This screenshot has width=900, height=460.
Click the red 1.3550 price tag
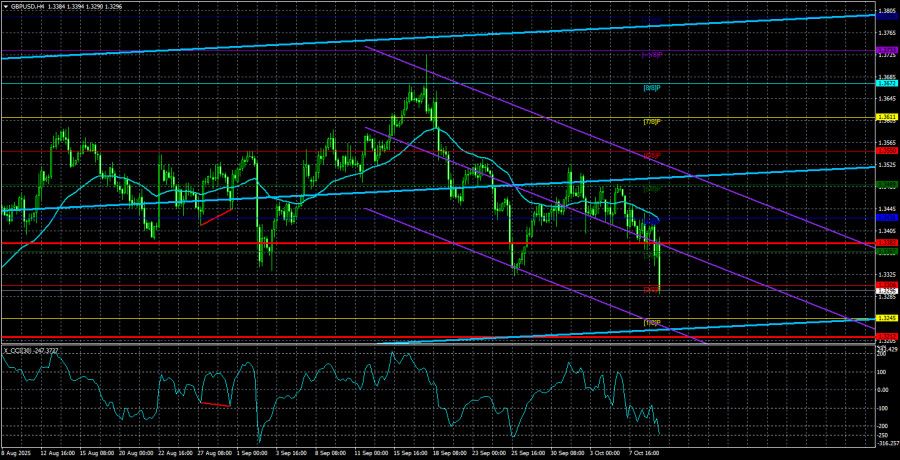click(x=885, y=151)
